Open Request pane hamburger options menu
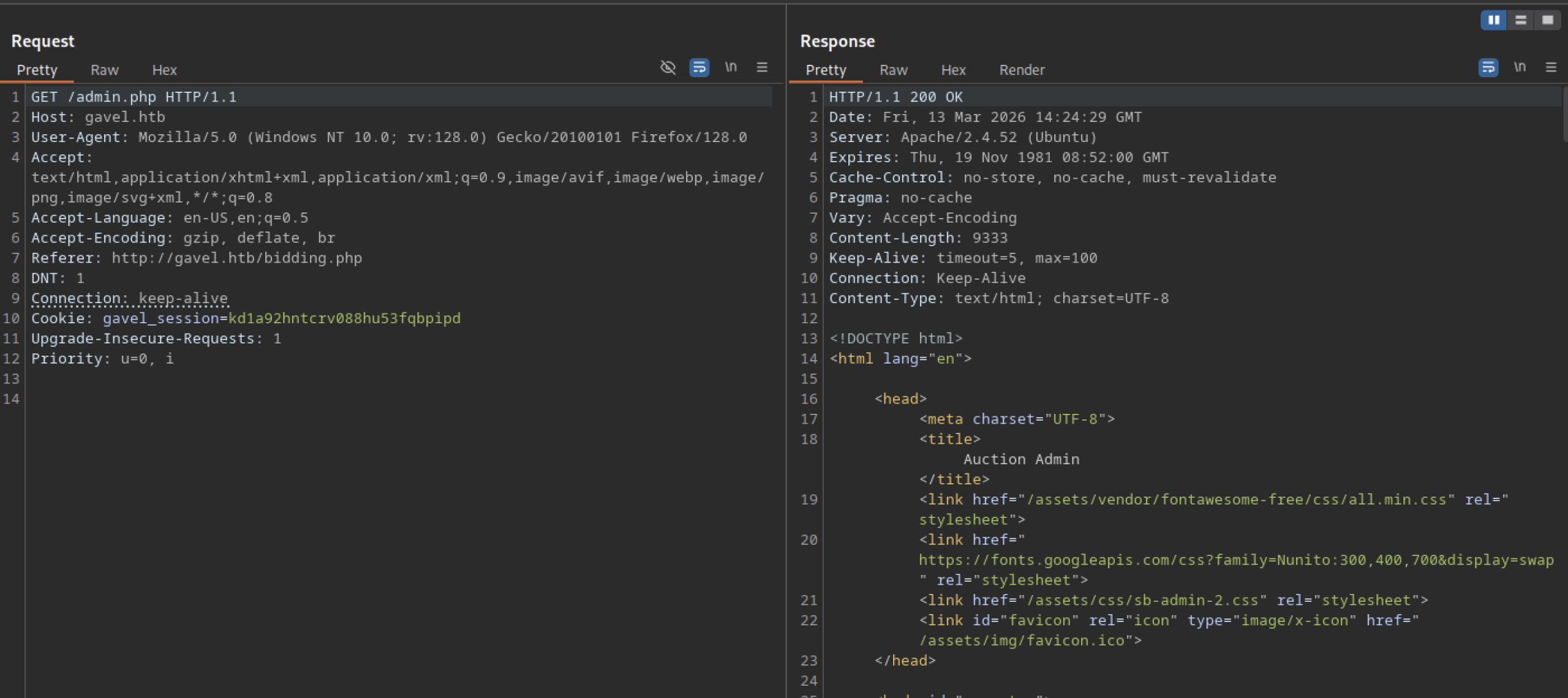 coord(762,67)
